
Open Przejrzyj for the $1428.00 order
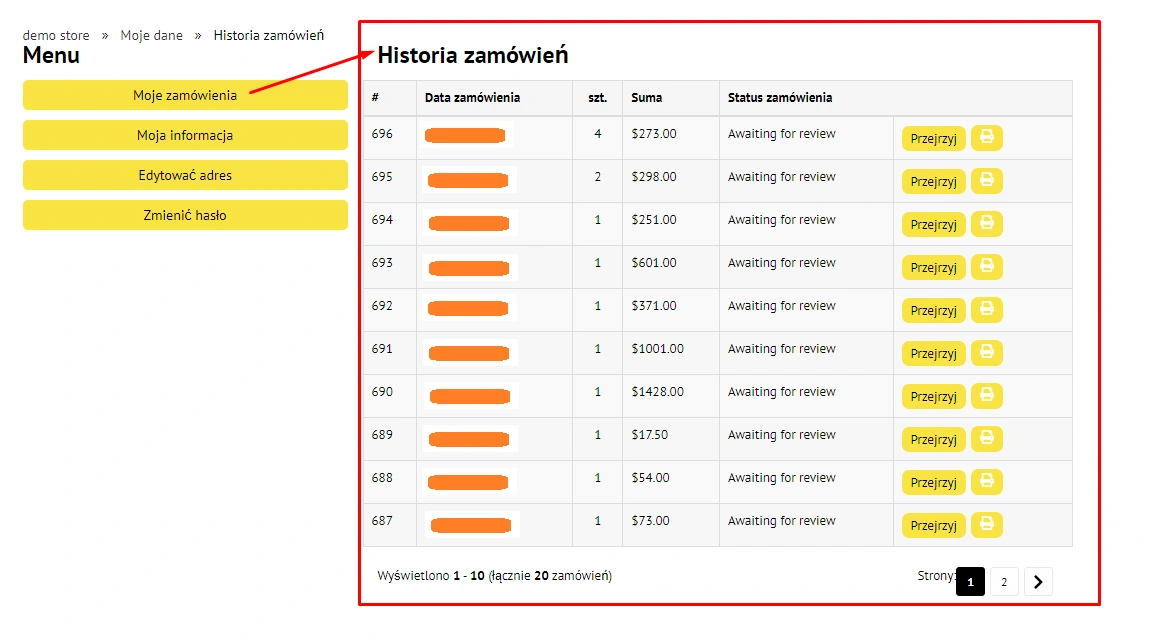coord(932,396)
